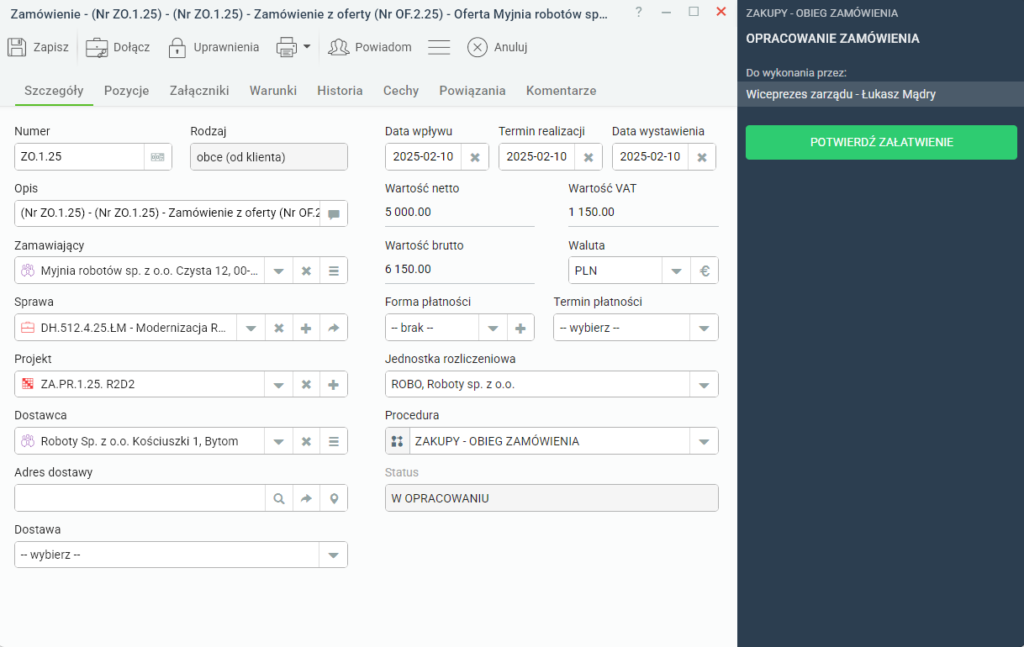Open the Termin płatności dropdown
The image size is (1024, 647).
tap(704, 328)
